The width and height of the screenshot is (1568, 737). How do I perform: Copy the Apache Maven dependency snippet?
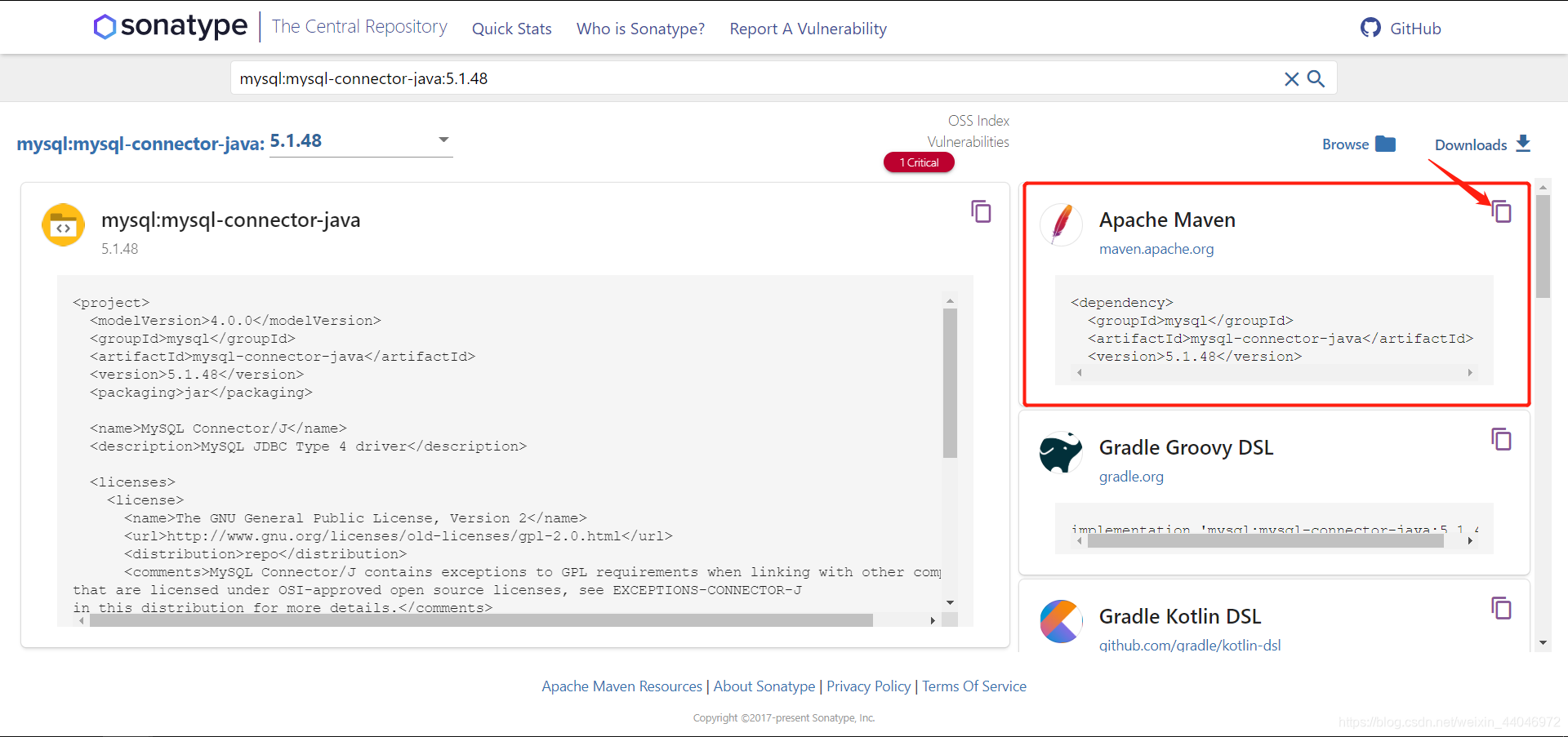pyautogui.click(x=1501, y=211)
